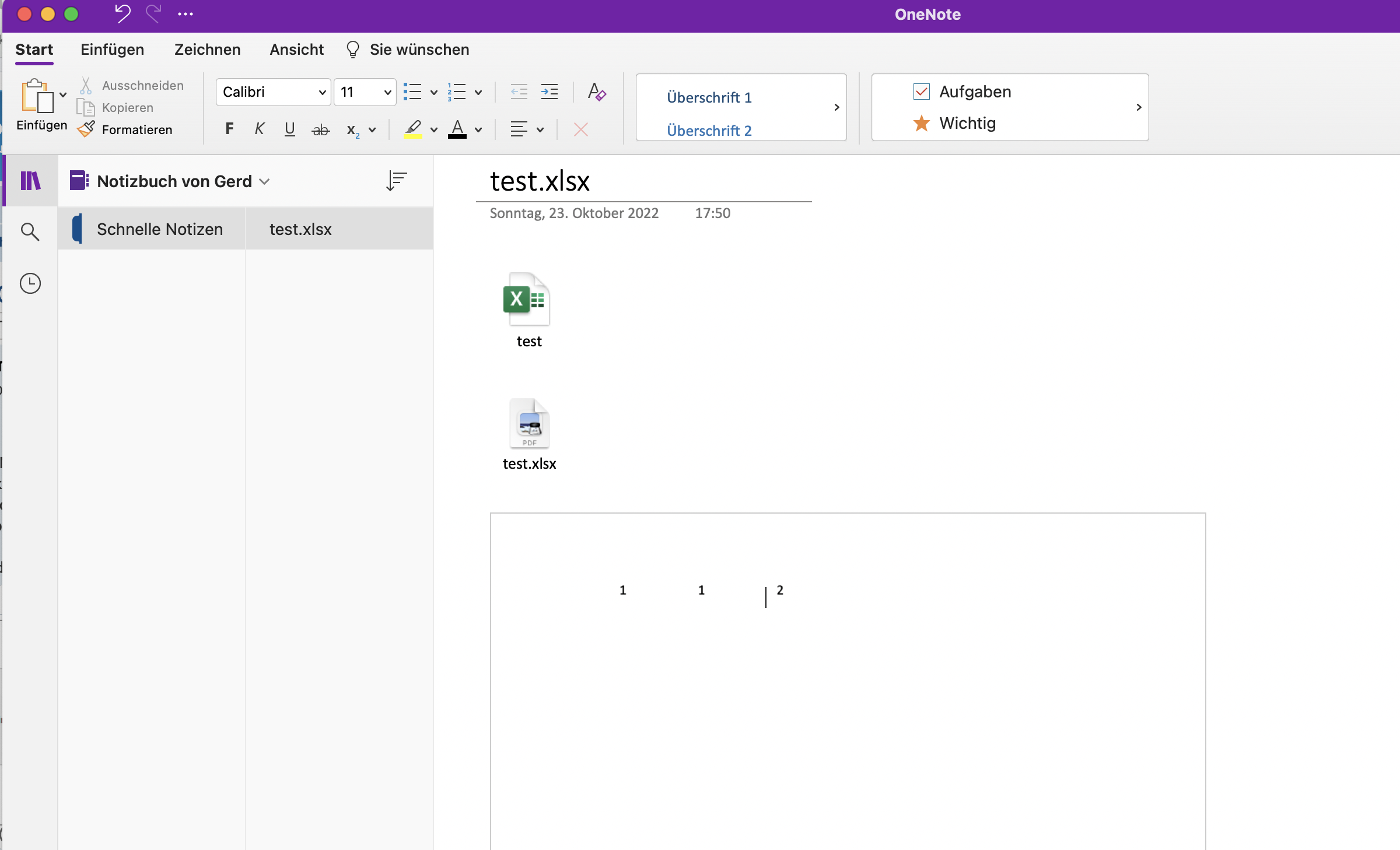Expand the paragraph alignment dropdown
Image resolution: width=1400 pixels, height=850 pixels.
pos(540,129)
